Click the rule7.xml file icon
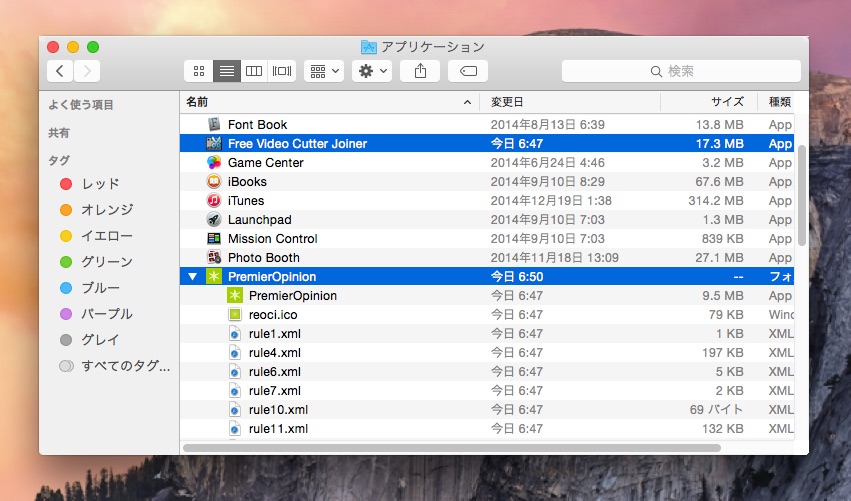Image resolution: width=851 pixels, height=501 pixels. tap(234, 391)
